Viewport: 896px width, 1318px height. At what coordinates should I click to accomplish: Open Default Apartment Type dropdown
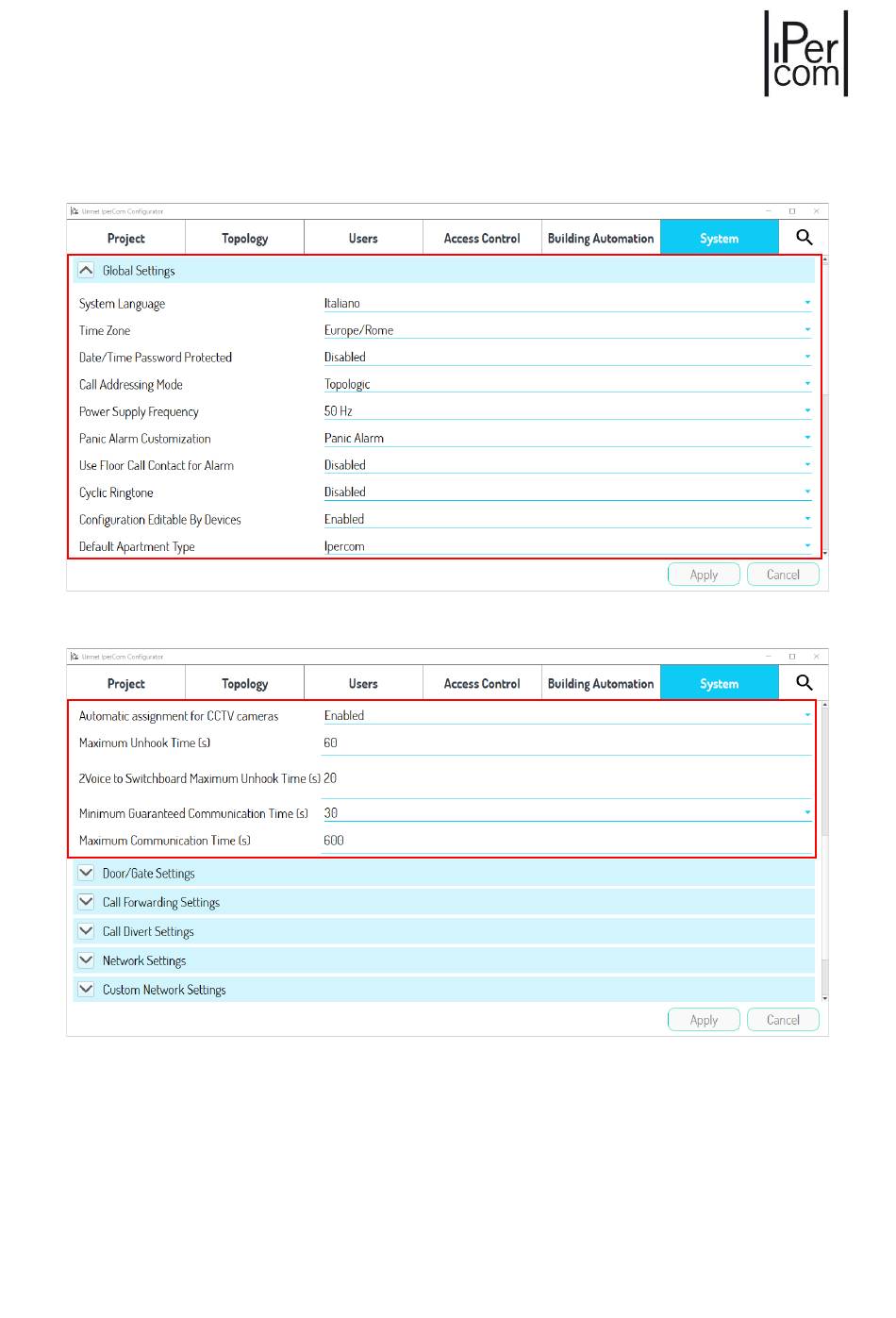click(x=567, y=546)
